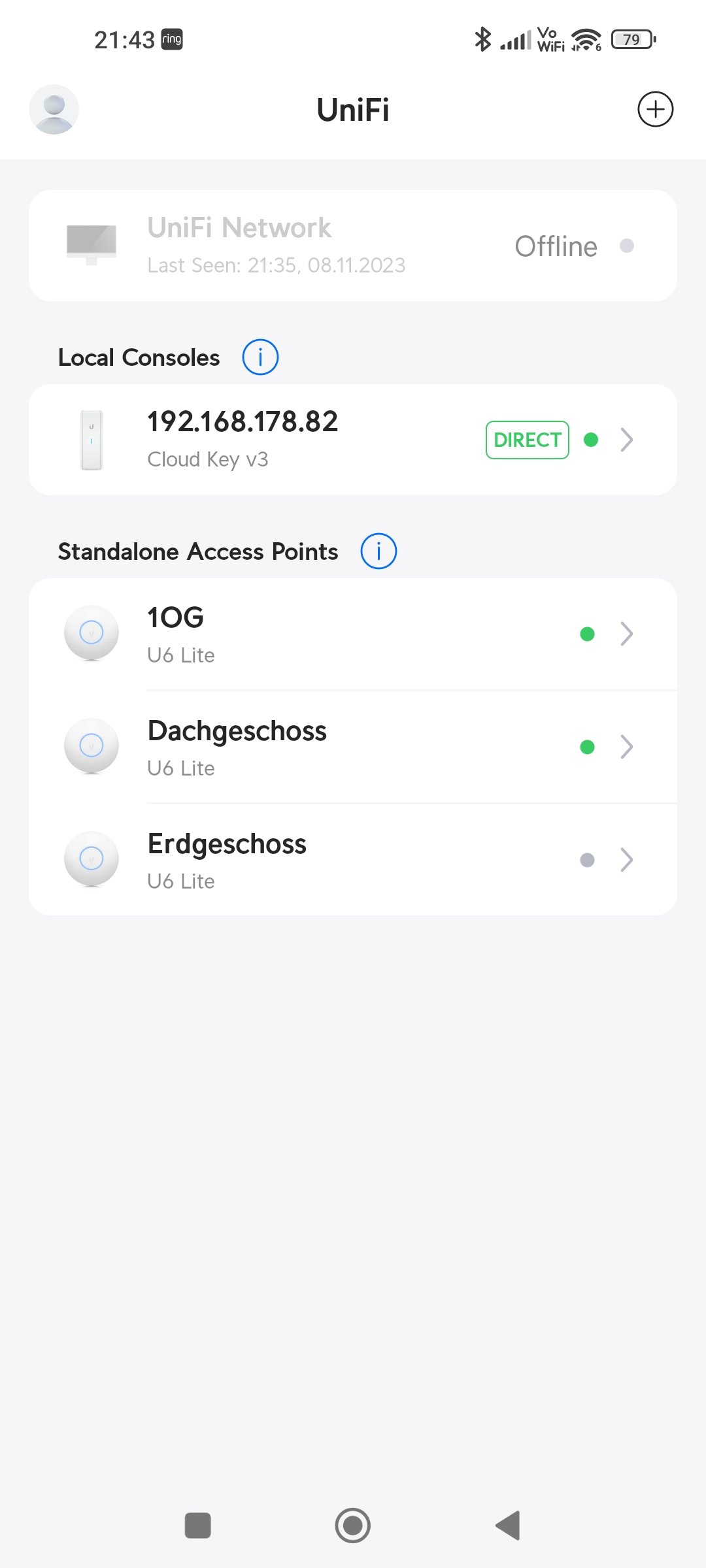The image size is (706, 1568).
Task: Tap the offline UniFi Network monitor icon
Action: pyautogui.click(x=92, y=245)
